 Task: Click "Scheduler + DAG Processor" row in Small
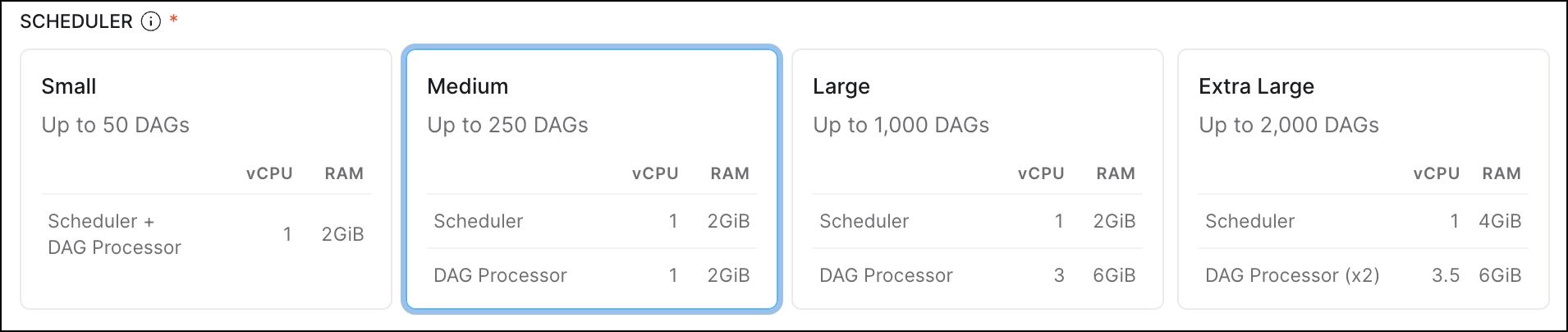(114, 234)
